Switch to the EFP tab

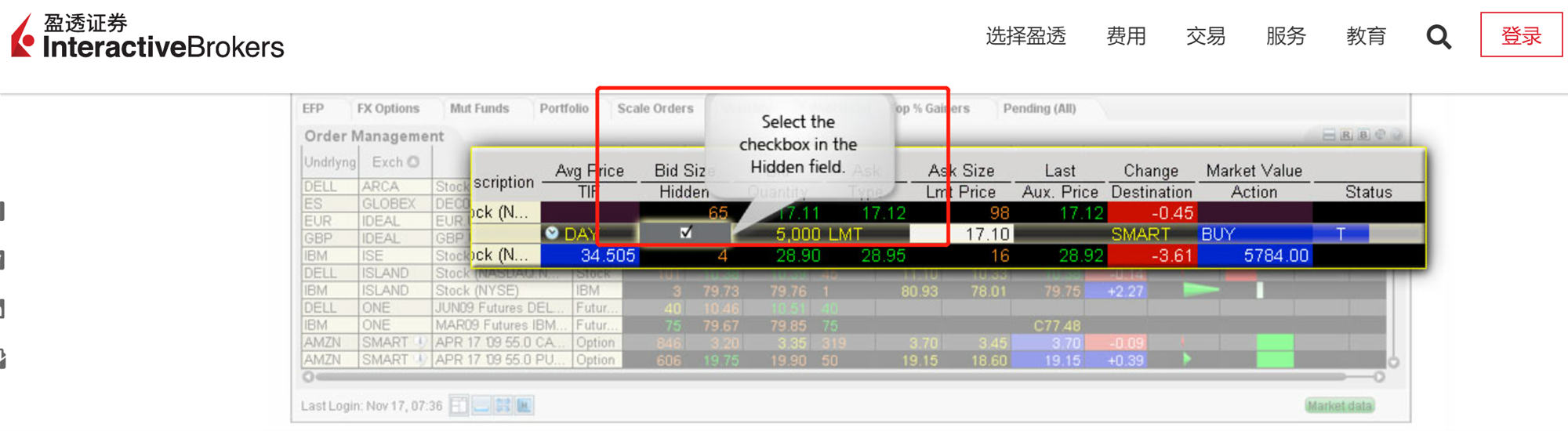coord(313,108)
